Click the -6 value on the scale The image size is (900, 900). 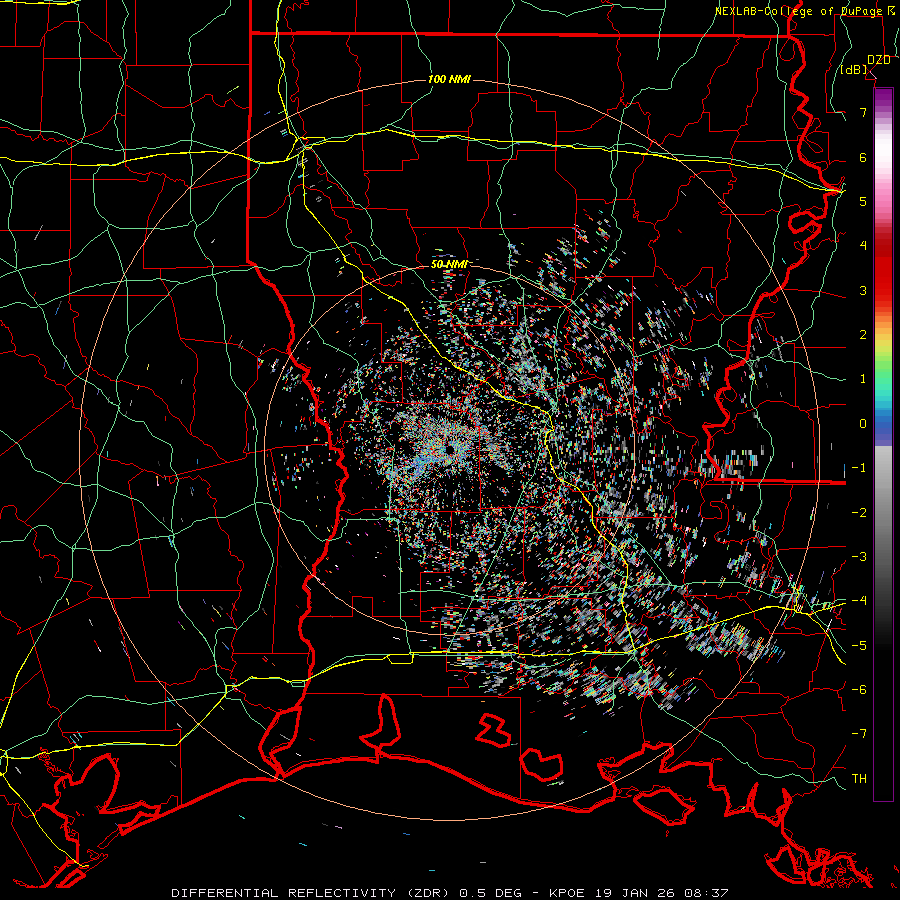tap(859, 690)
